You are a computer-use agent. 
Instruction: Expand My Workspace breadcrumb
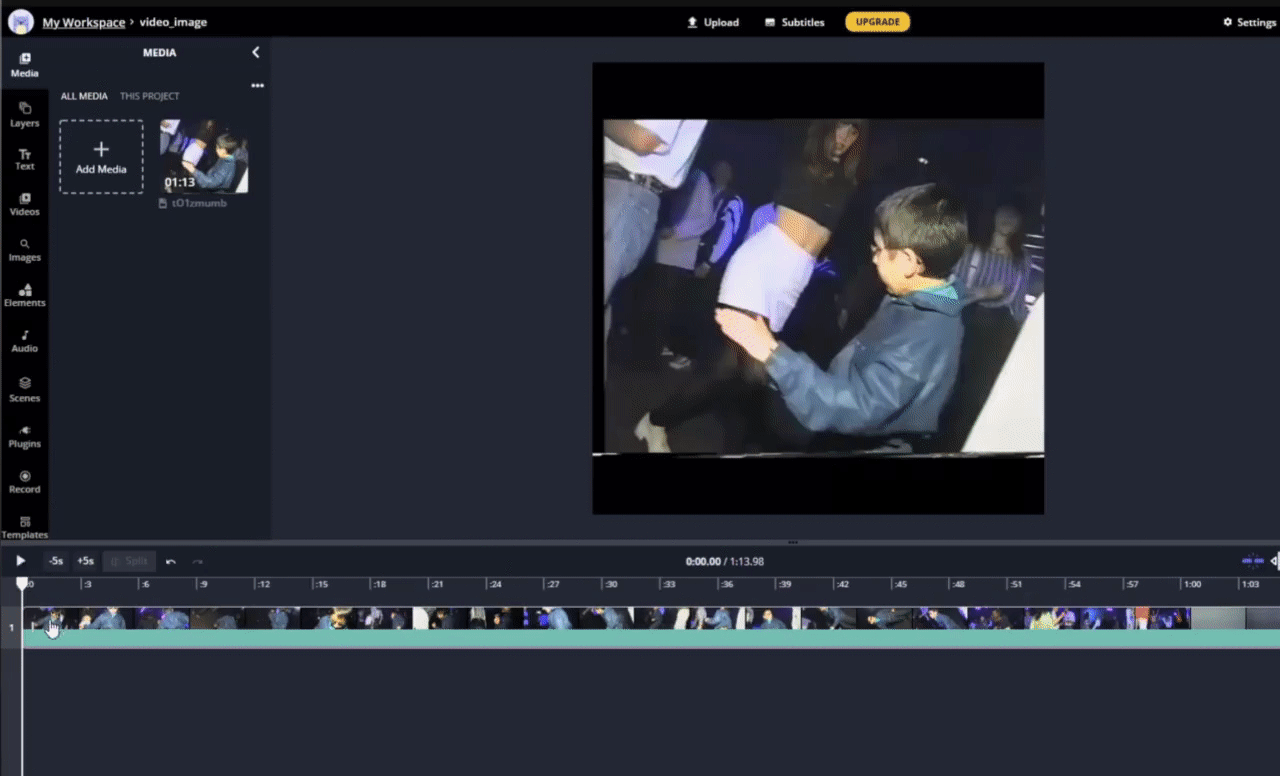(83, 21)
